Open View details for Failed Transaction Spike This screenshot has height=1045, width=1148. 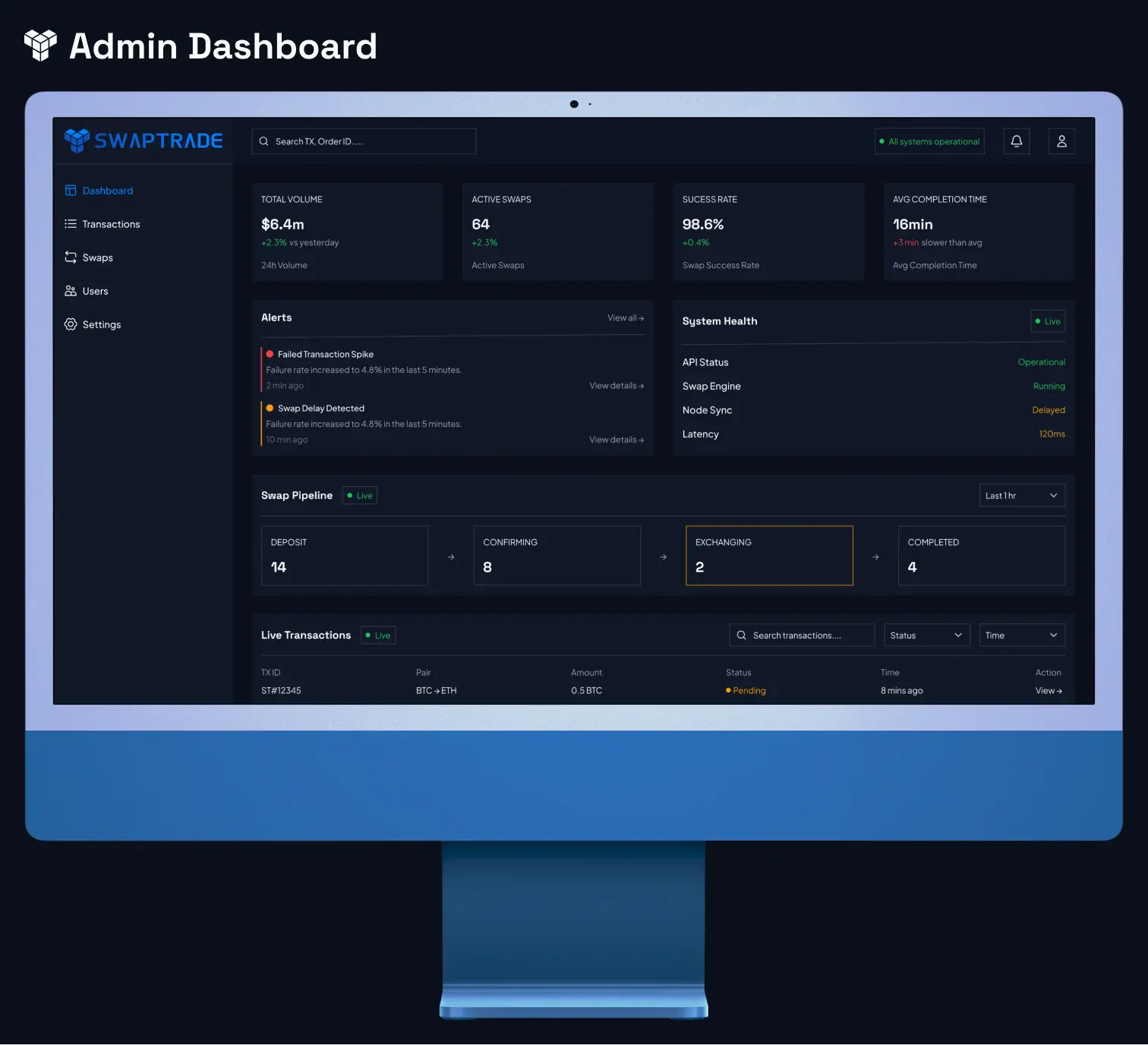point(616,385)
